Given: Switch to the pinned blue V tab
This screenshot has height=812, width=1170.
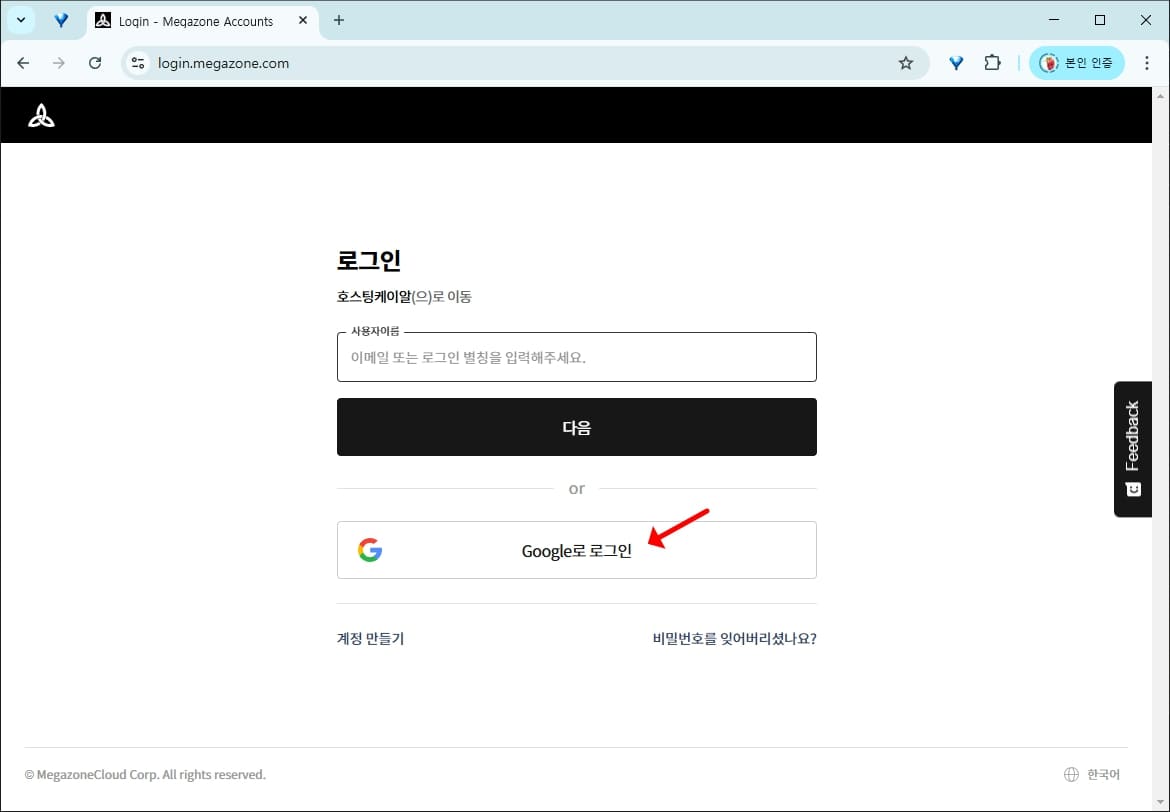Looking at the screenshot, I should [61, 21].
